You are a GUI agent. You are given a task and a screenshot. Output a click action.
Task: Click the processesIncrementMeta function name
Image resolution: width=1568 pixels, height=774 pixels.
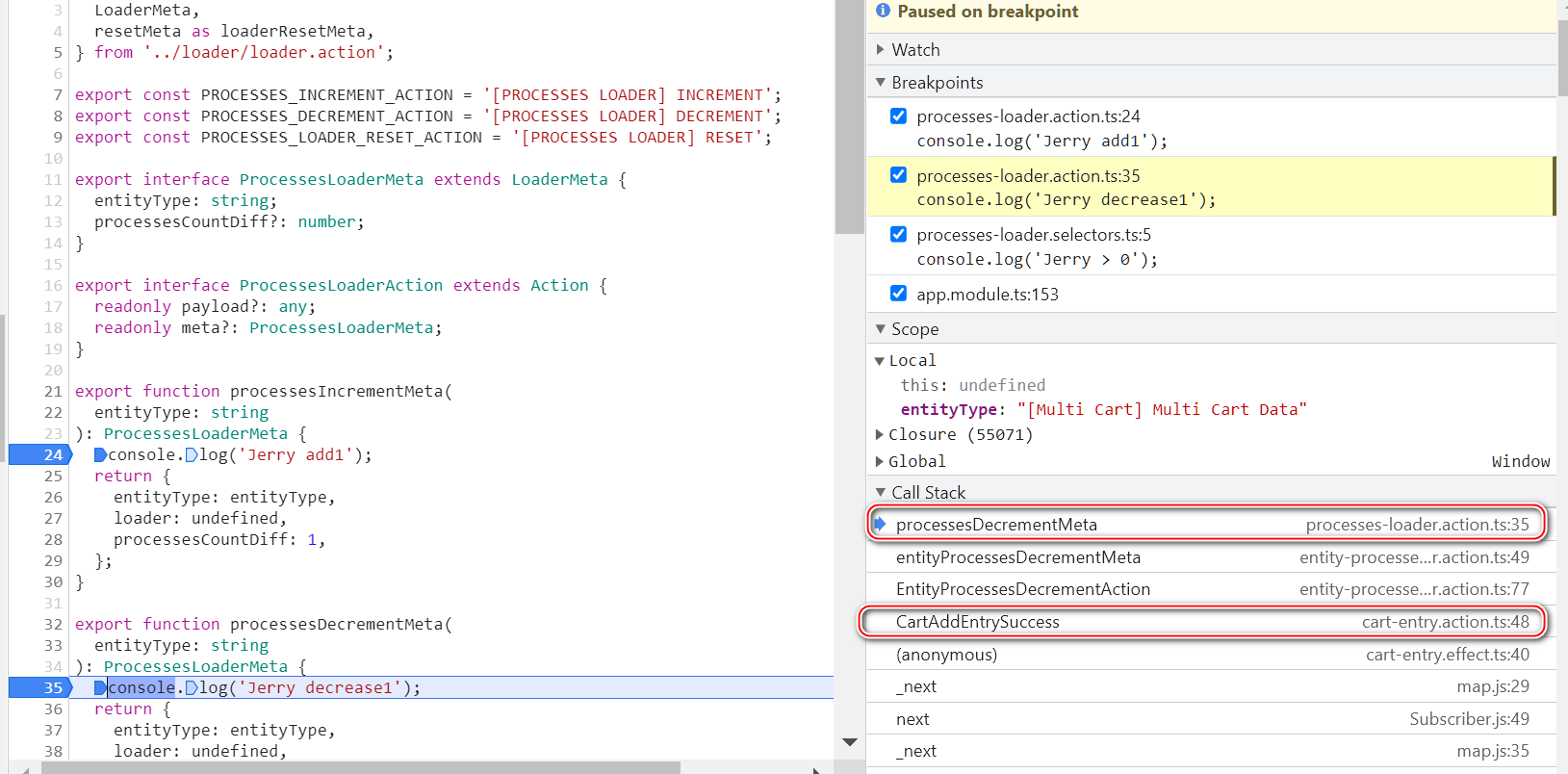(337, 391)
